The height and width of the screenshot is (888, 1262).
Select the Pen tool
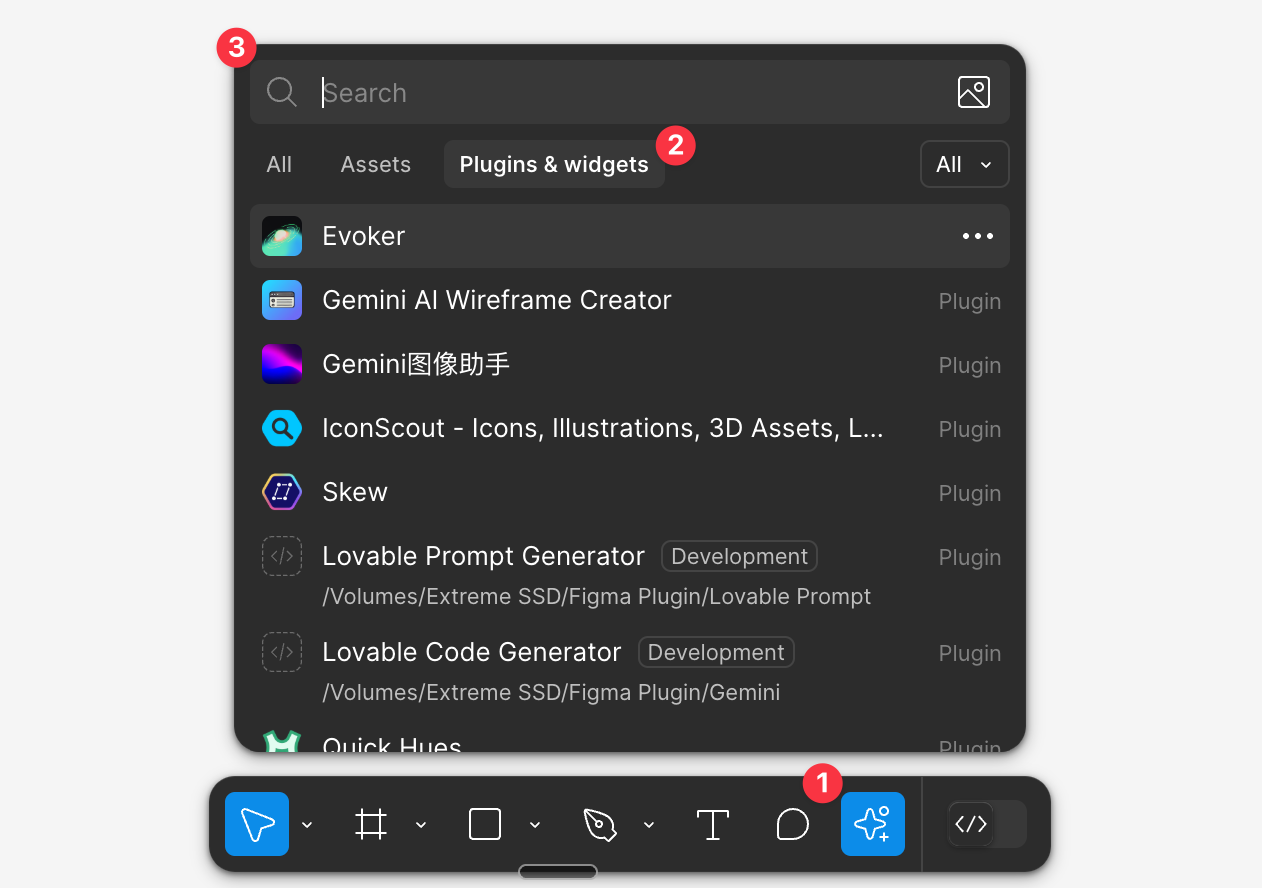(599, 824)
